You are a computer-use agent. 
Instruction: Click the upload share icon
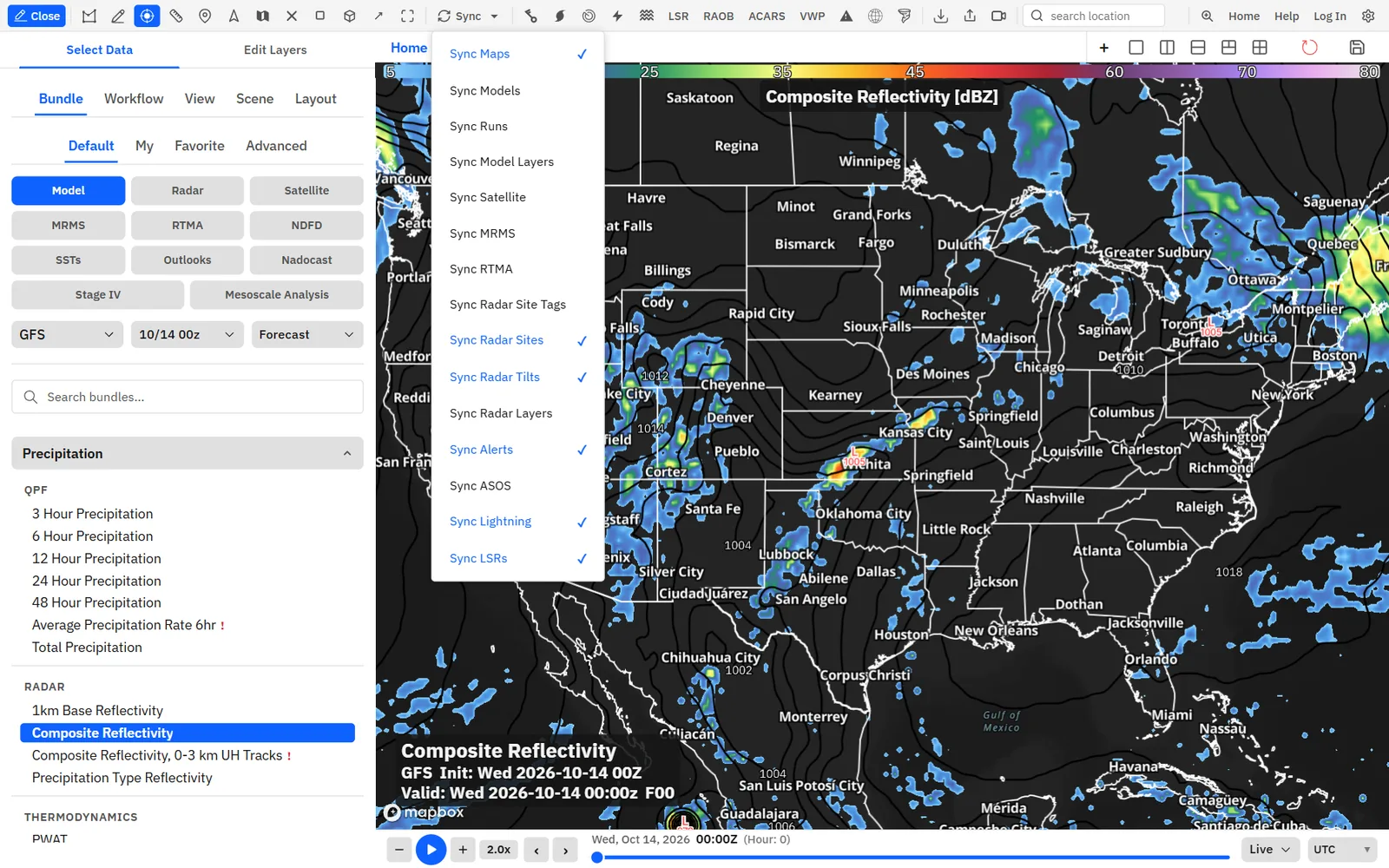(x=970, y=16)
